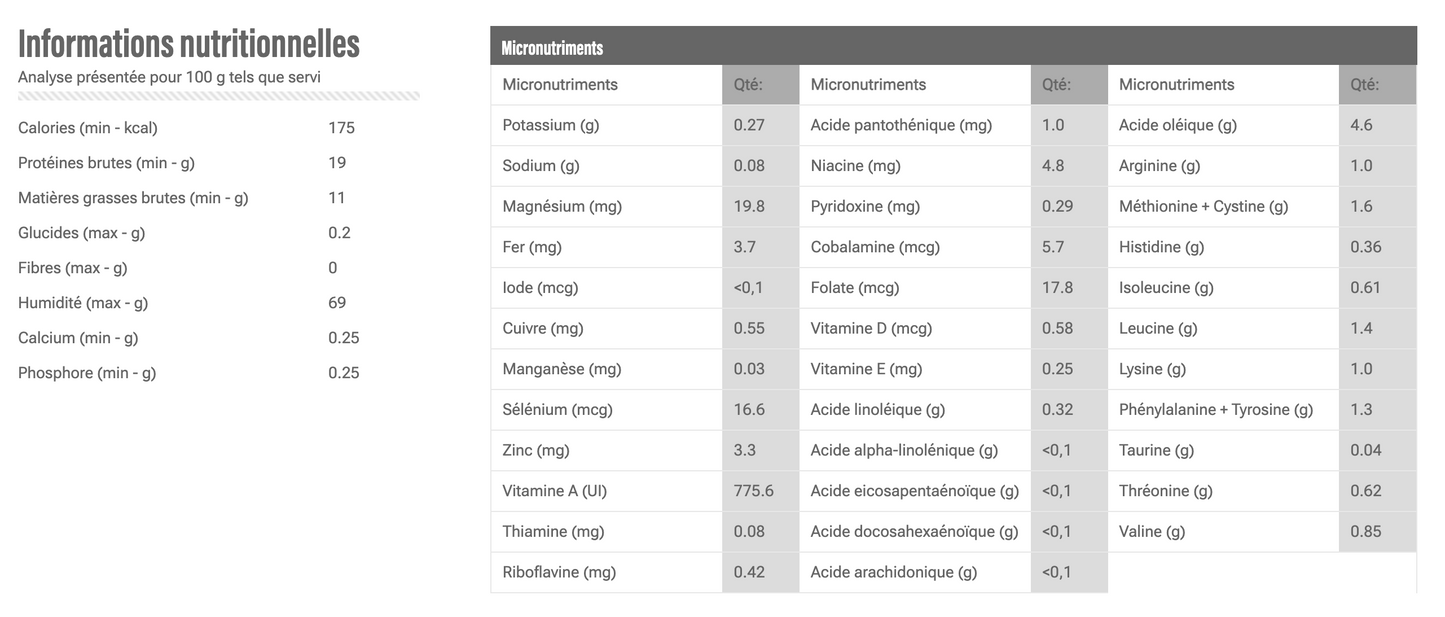Screen dimensions: 1445x617
Task: Click the Valine (g) row label
Action: point(1152,531)
